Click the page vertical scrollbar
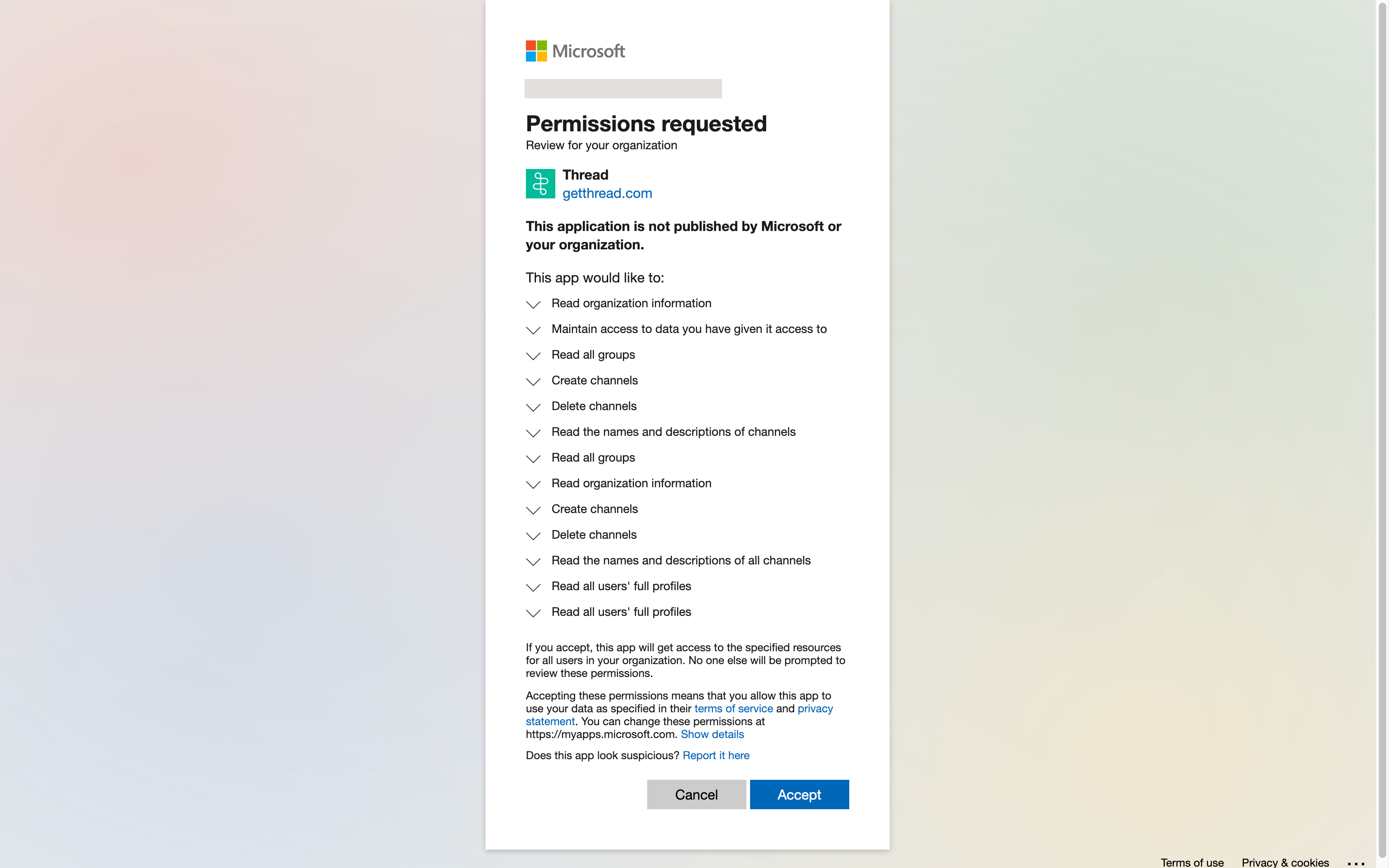This screenshot has height=868, width=1389. tap(1383, 431)
